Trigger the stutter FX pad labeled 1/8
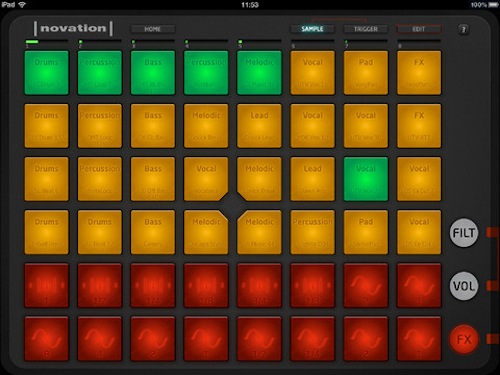 (x=206, y=285)
